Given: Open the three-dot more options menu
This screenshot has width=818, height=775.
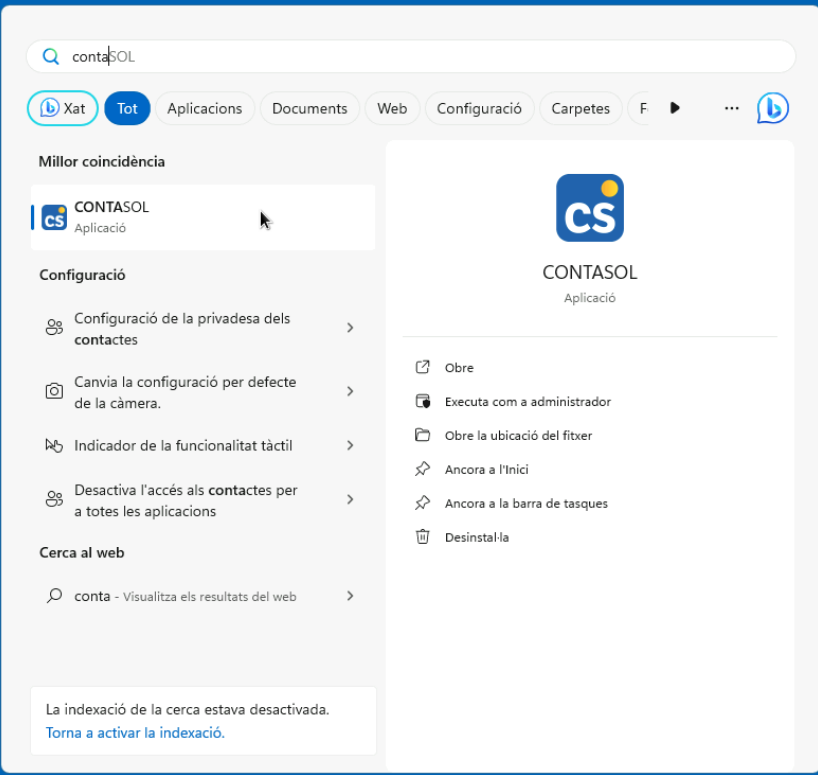Looking at the screenshot, I should point(731,108).
